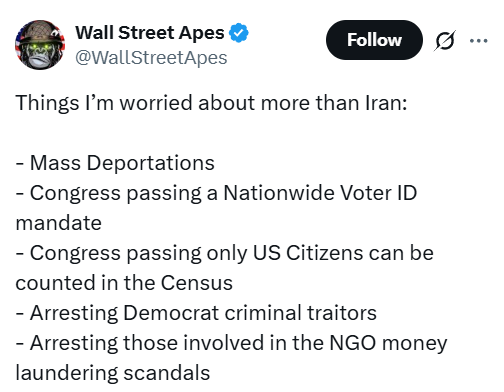This screenshot has height=392, width=504.
Task: Click the 'counted in the Census' line
Action: [x=124, y=283]
